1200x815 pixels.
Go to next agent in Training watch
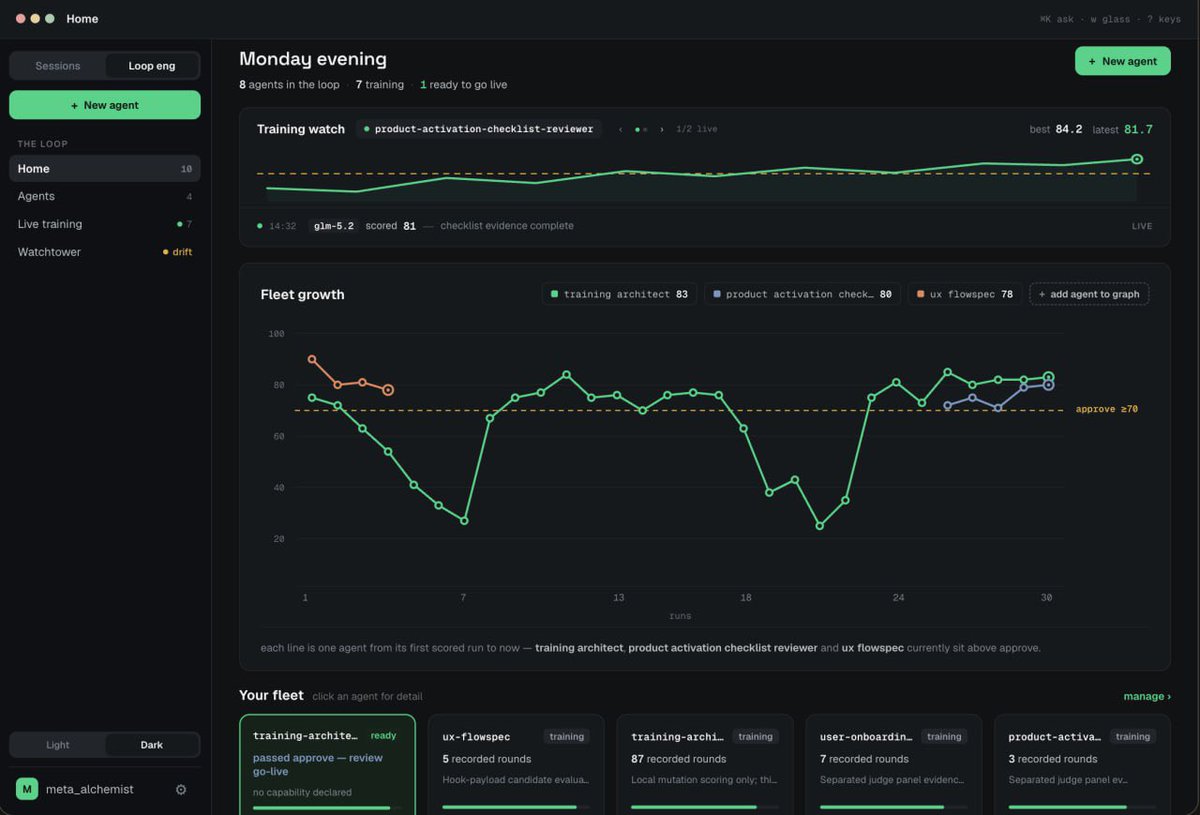pyautogui.click(x=661, y=129)
